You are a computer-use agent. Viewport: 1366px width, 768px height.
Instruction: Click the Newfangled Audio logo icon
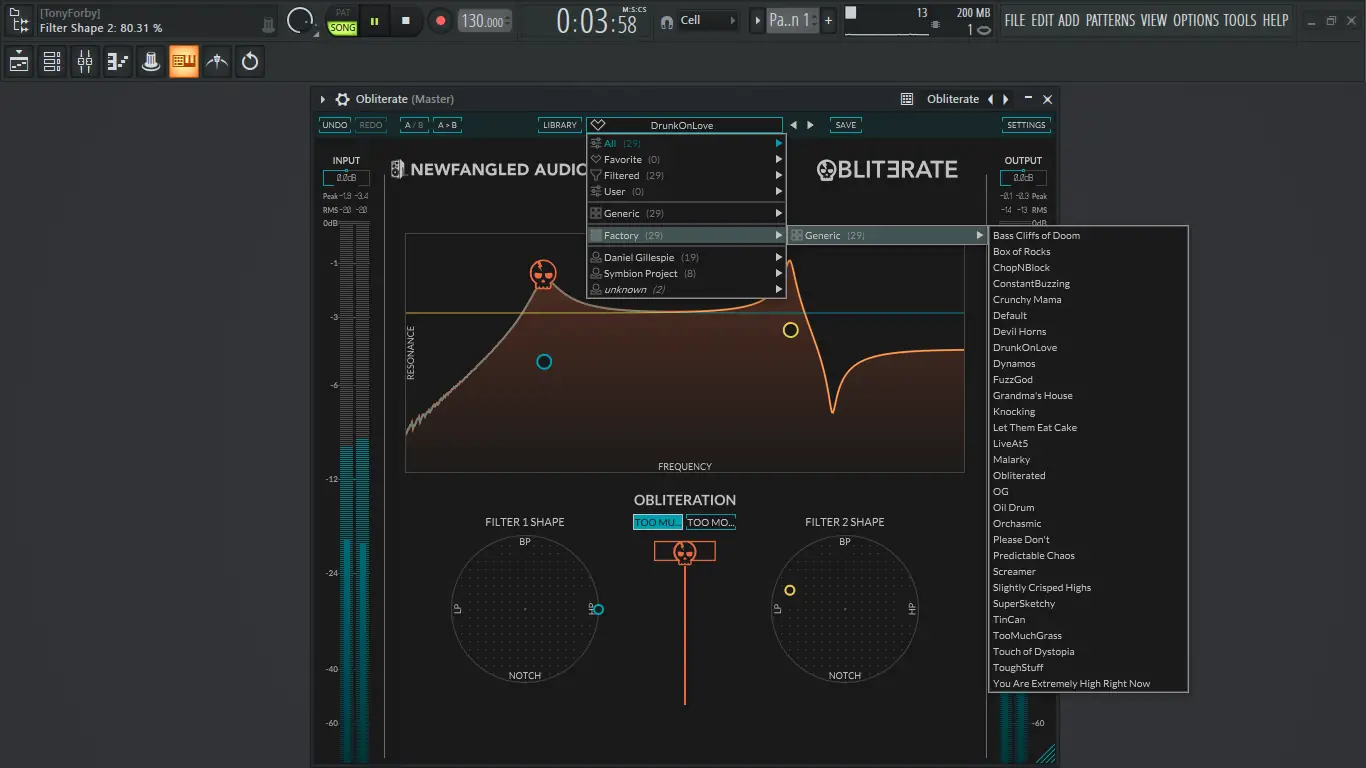(398, 169)
